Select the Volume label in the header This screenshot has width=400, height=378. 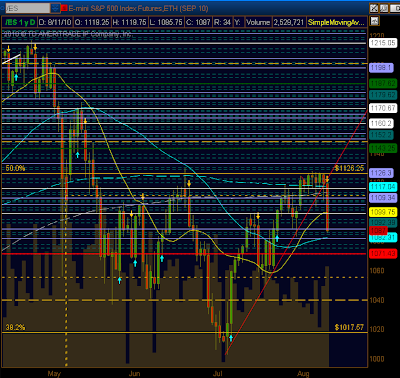(x=258, y=22)
